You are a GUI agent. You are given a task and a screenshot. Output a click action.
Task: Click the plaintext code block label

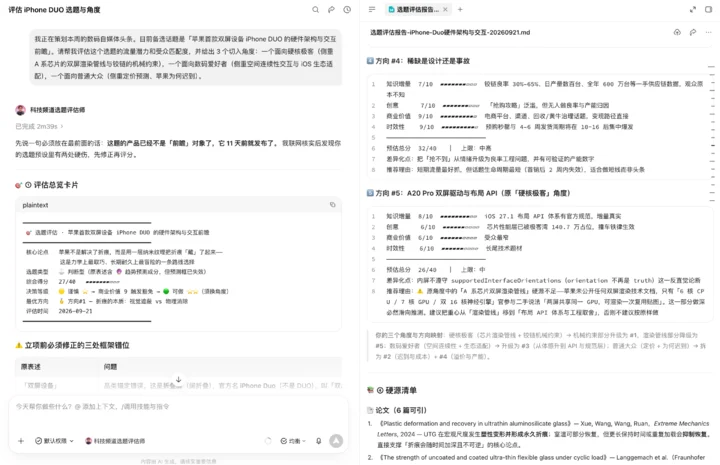click(35, 205)
